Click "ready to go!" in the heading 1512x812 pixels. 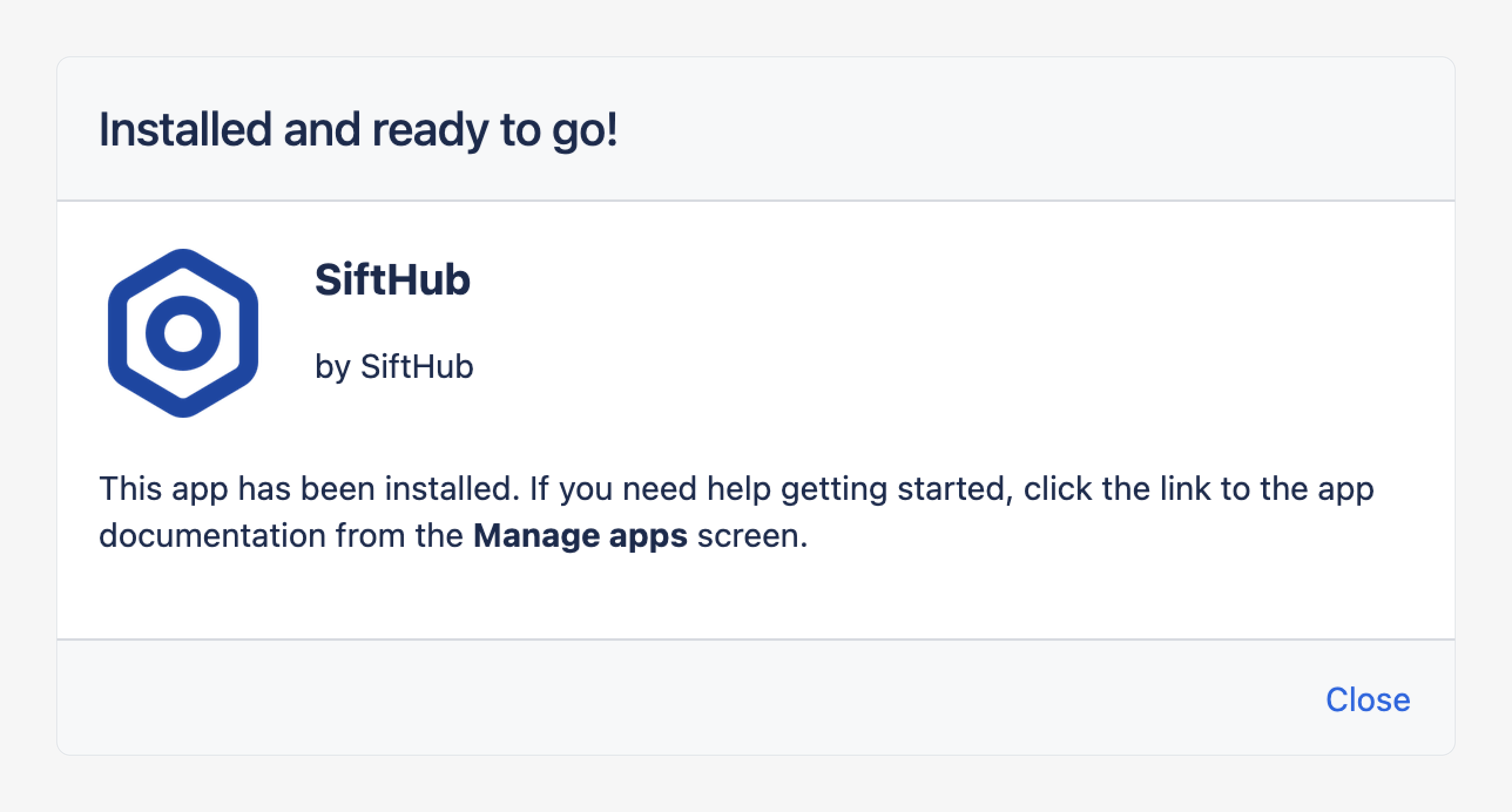click(x=494, y=130)
